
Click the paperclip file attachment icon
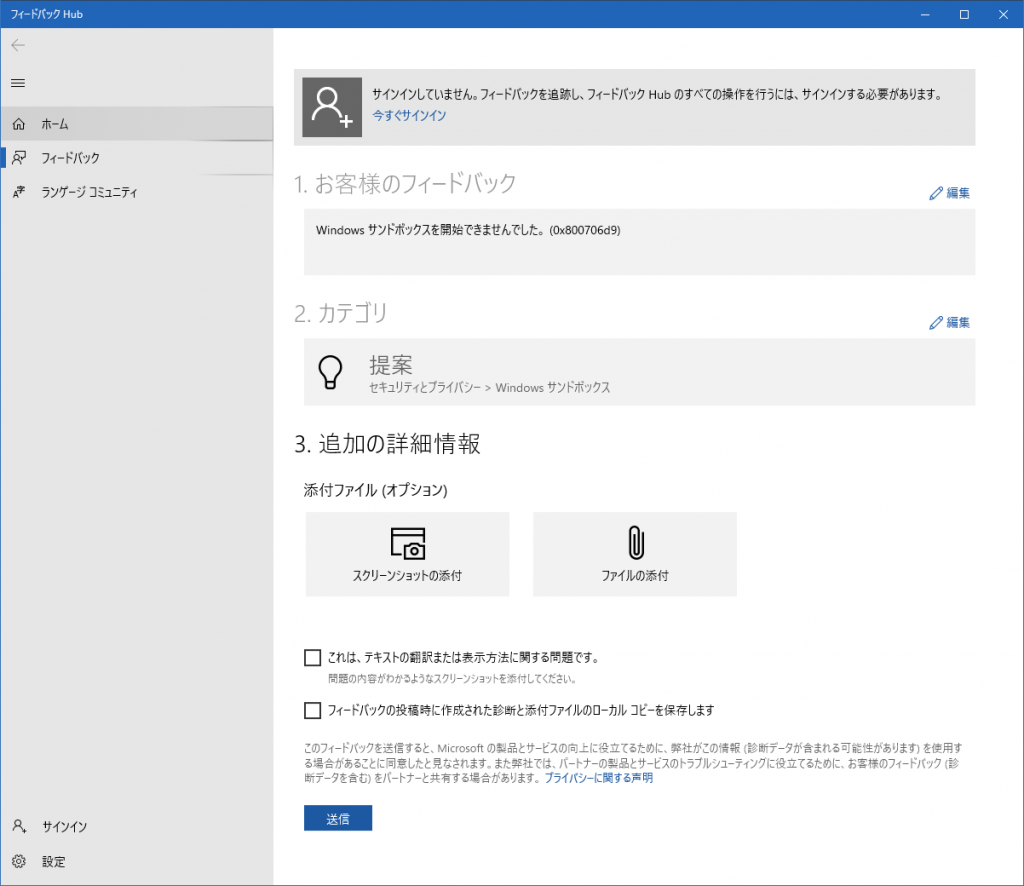635,543
